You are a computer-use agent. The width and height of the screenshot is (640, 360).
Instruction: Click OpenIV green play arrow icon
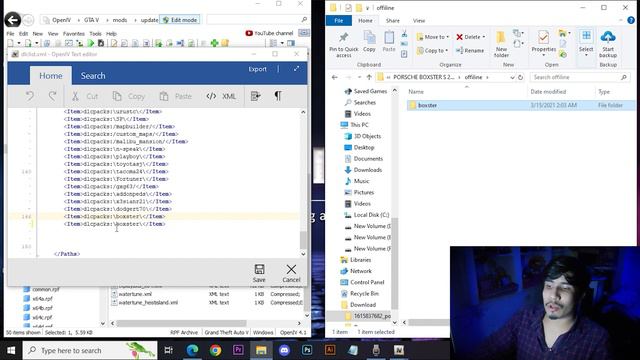click(x=91, y=43)
